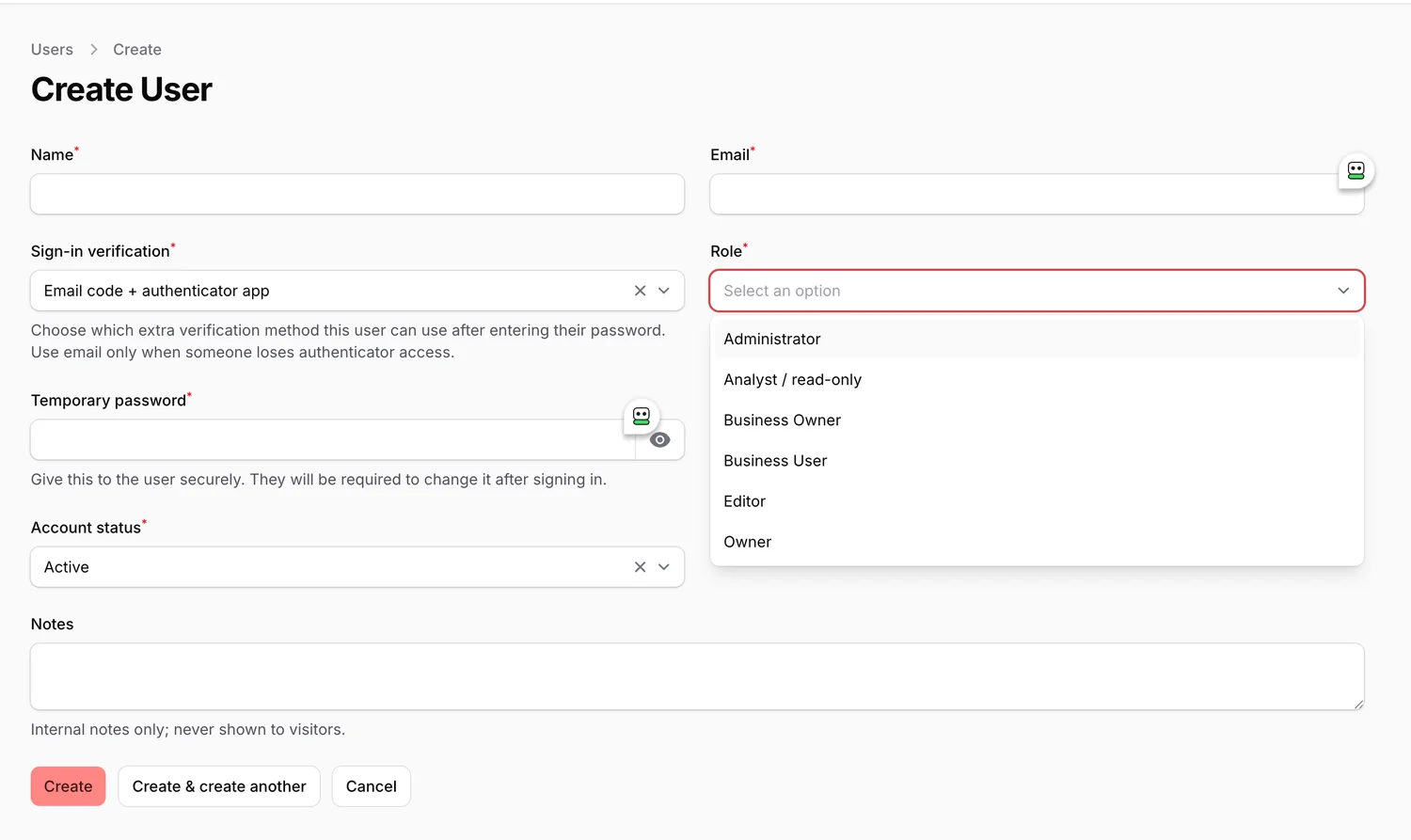
Task: Cancel the user creation form
Action: click(372, 786)
